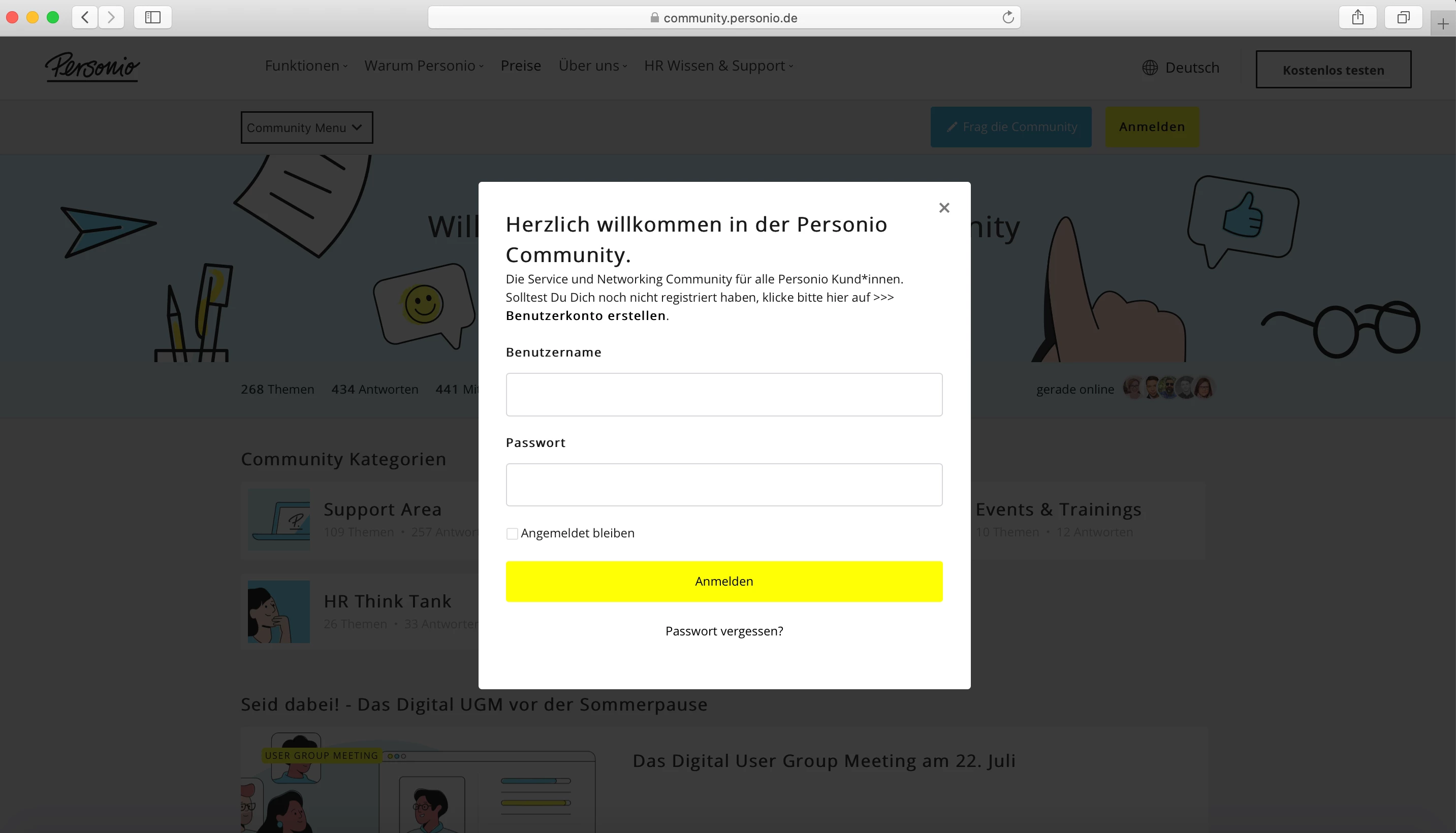The width and height of the screenshot is (1456, 833).
Task: Open the Safari share icon
Action: click(1357, 17)
